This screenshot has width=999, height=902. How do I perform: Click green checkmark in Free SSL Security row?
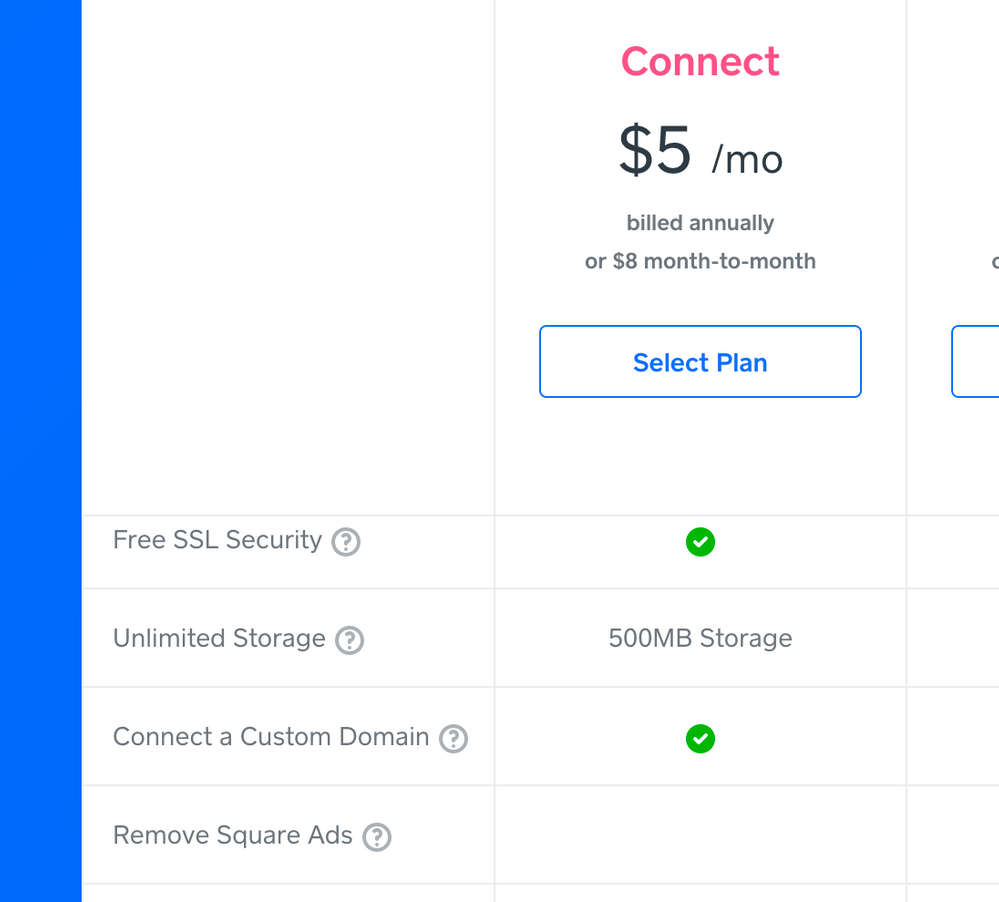(x=700, y=542)
